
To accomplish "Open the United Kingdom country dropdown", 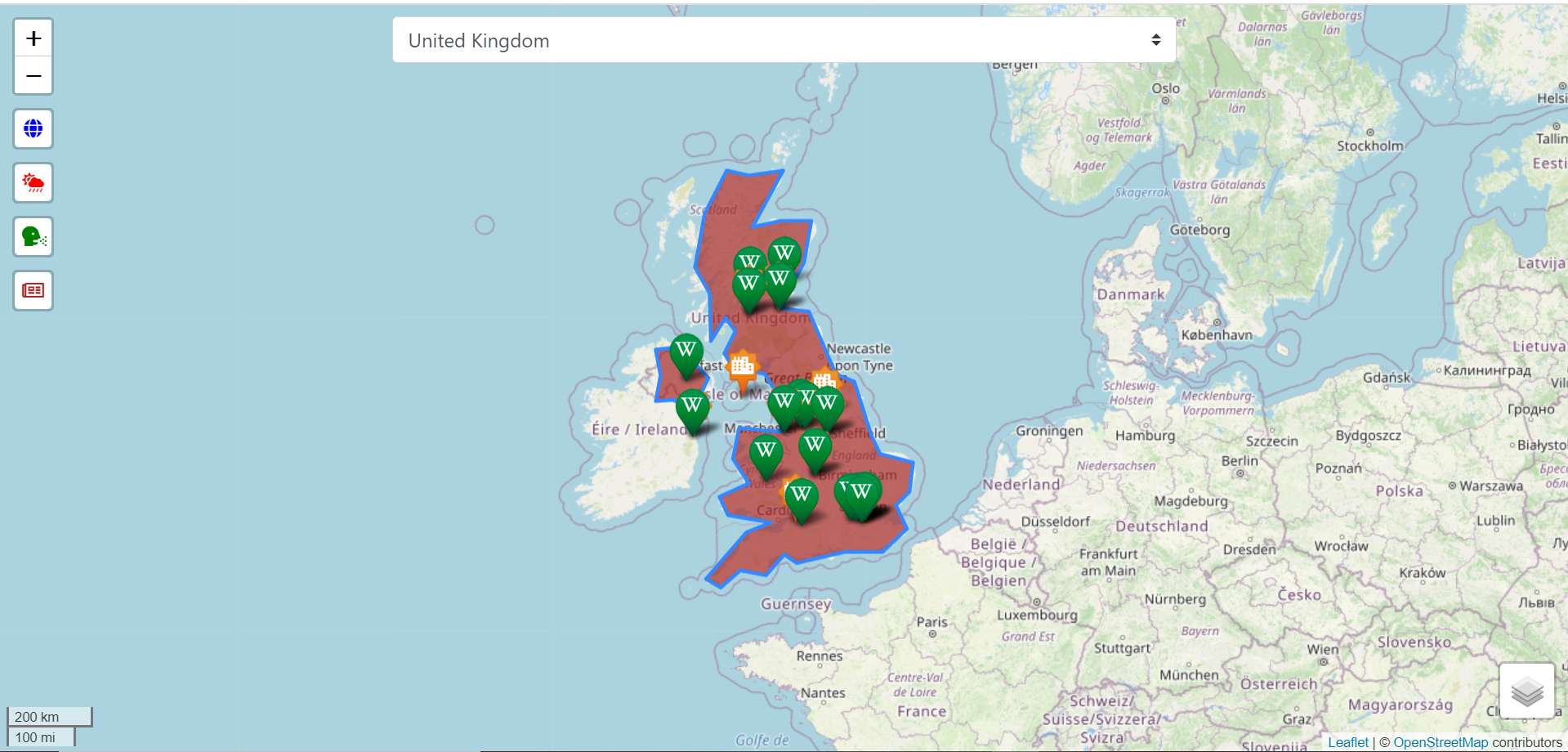I will pyautogui.click(x=784, y=40).
